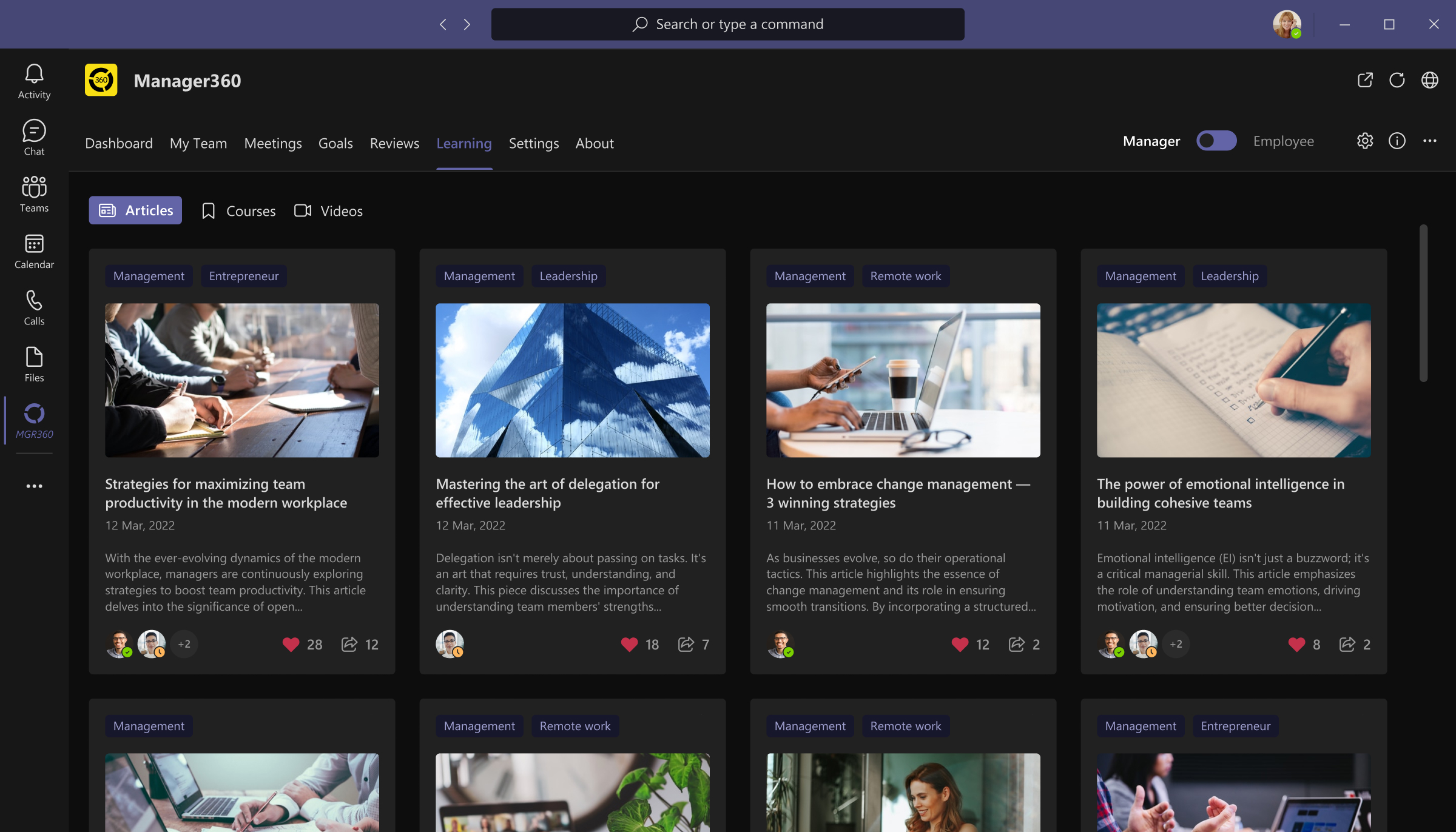Toggle the Manager/Employee switch
The width and height of the screenshot is (1456, 832).
(1216, 141)
